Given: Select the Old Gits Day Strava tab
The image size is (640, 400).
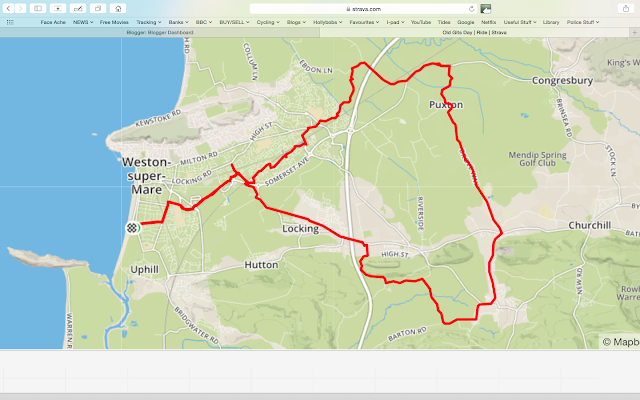Looking at the screenshot, I should 474,32.
